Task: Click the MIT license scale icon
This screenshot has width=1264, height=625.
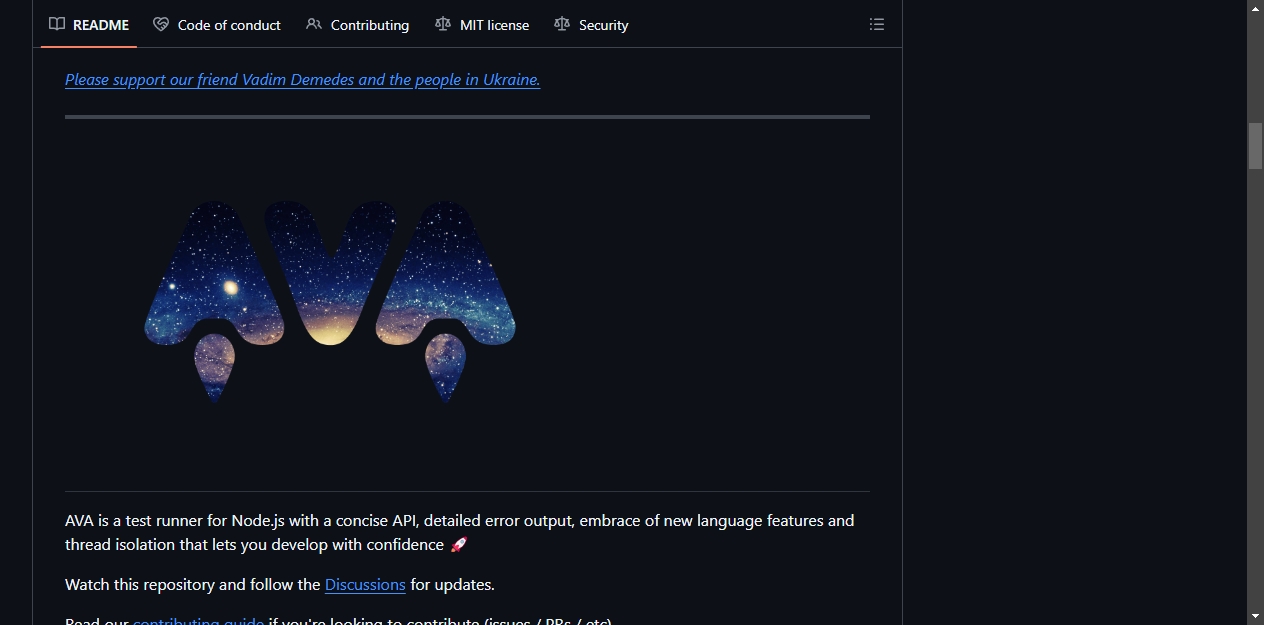Action: coord(443,24)
